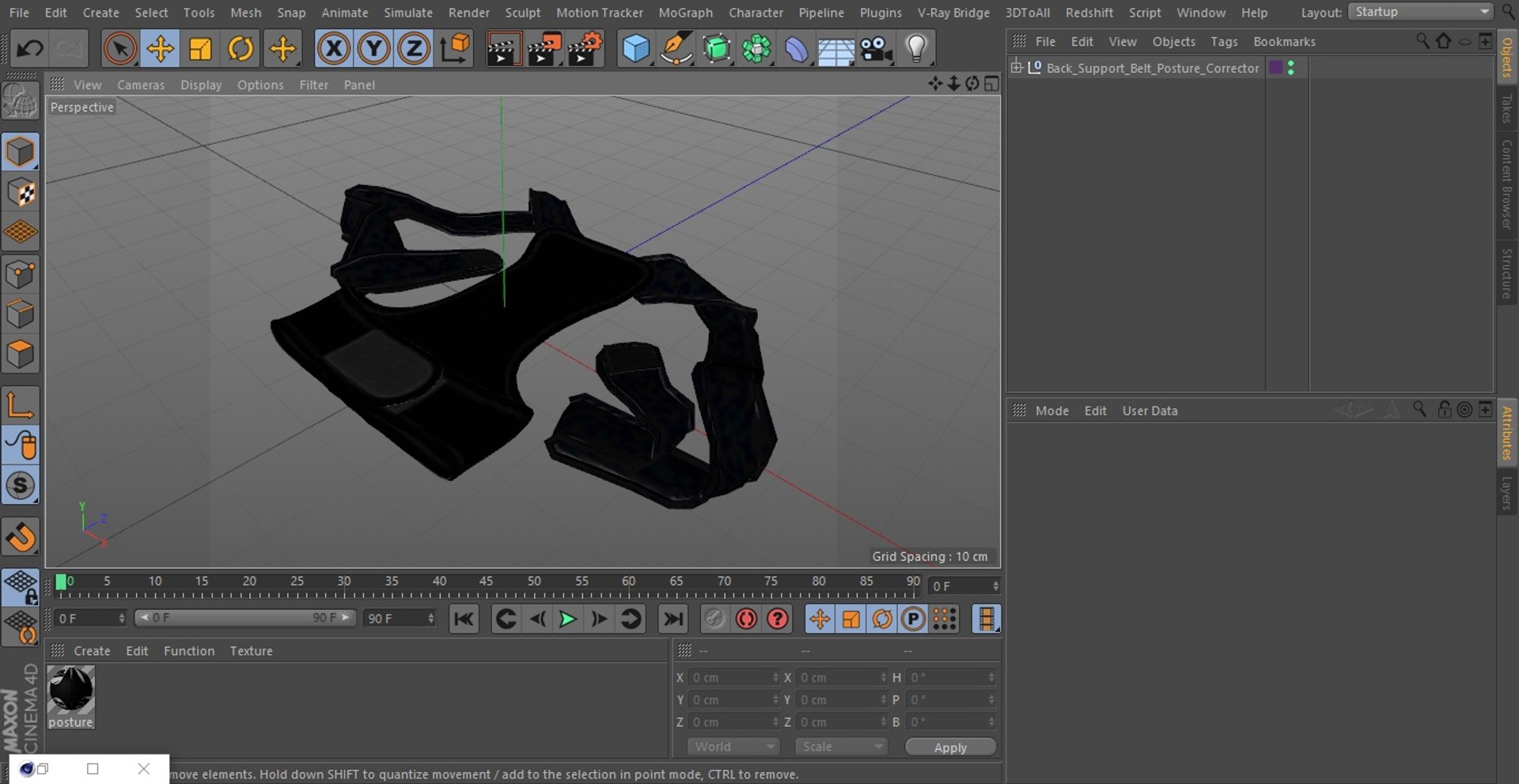Click Render to Picture Viewer icon
1519x784 pixels.
544,49
